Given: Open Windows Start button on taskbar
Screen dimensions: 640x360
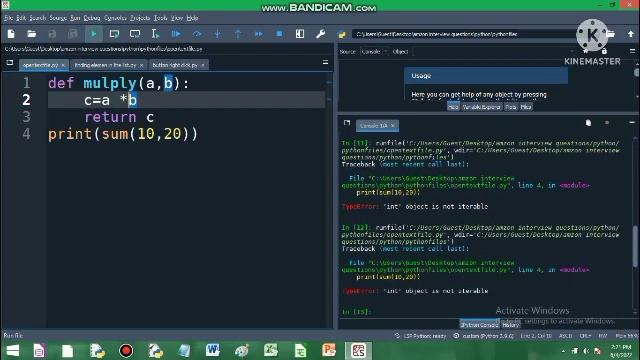Looking at the screenshot, I should pyautogui.click(x=13, y=351).
